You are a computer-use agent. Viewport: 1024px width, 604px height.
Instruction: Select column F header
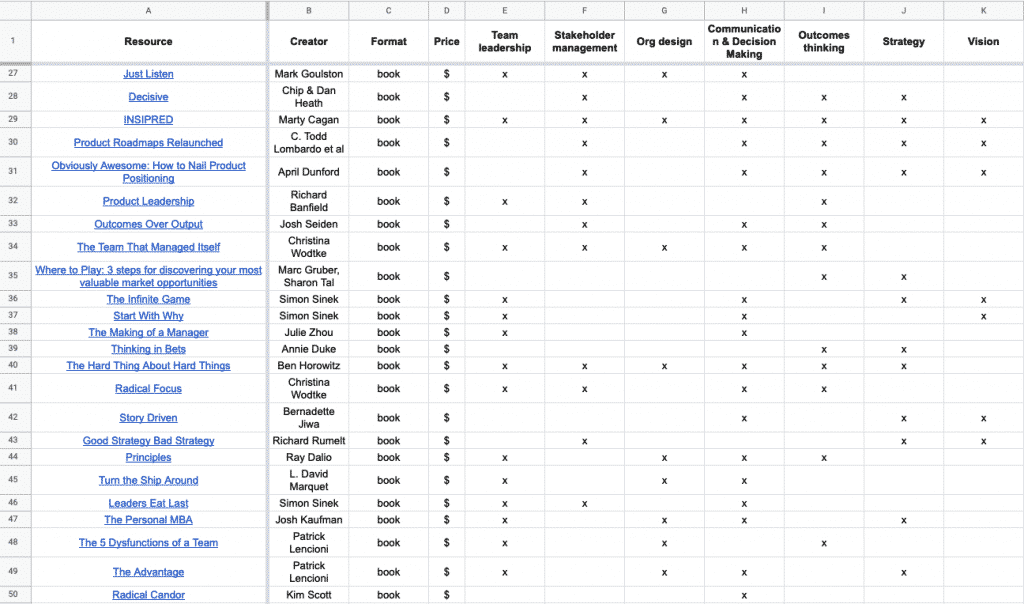(x=584, y=10)
